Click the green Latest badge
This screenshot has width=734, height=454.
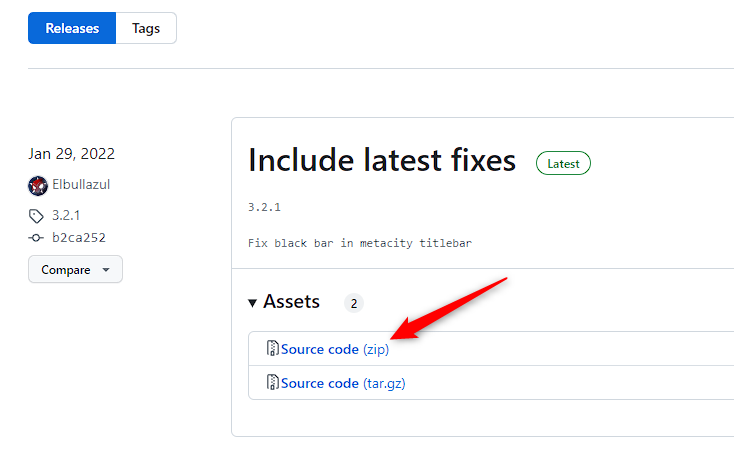point(563,163)
